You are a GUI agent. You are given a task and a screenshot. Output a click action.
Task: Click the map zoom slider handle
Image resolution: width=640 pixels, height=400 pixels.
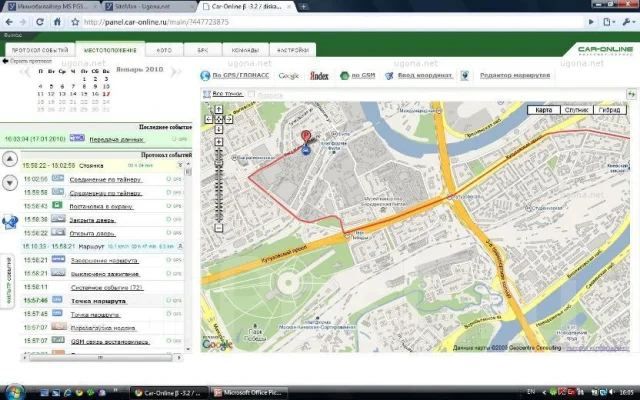[219, 164]
